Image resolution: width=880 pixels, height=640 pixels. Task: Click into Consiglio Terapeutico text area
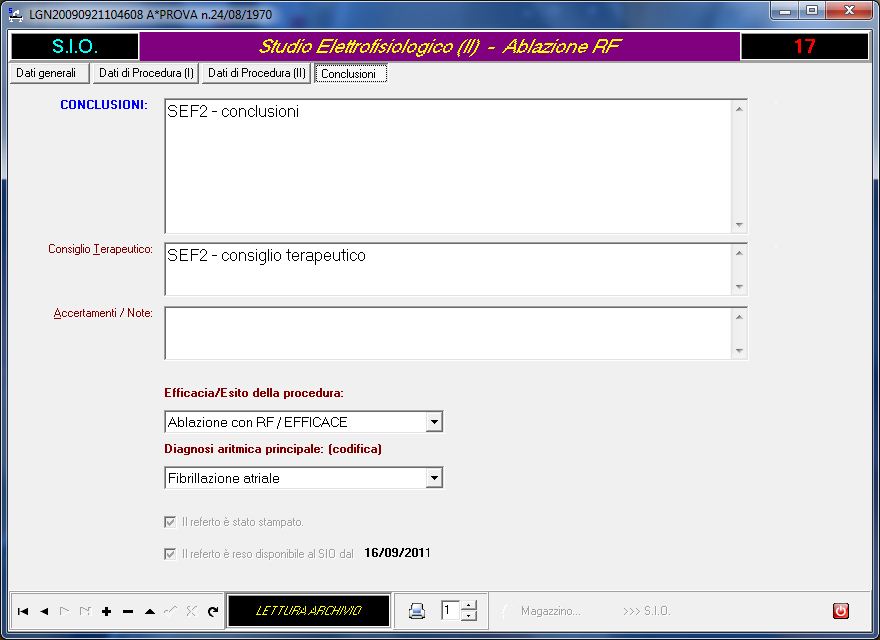[x=449, y=269]
